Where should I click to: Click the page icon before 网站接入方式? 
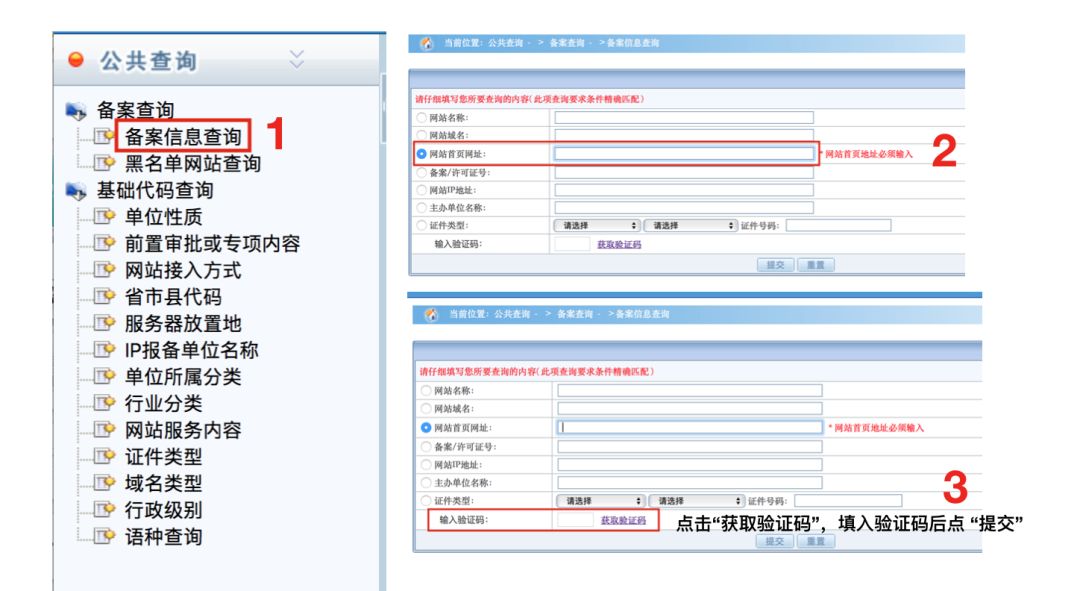[x=104, y=270]
